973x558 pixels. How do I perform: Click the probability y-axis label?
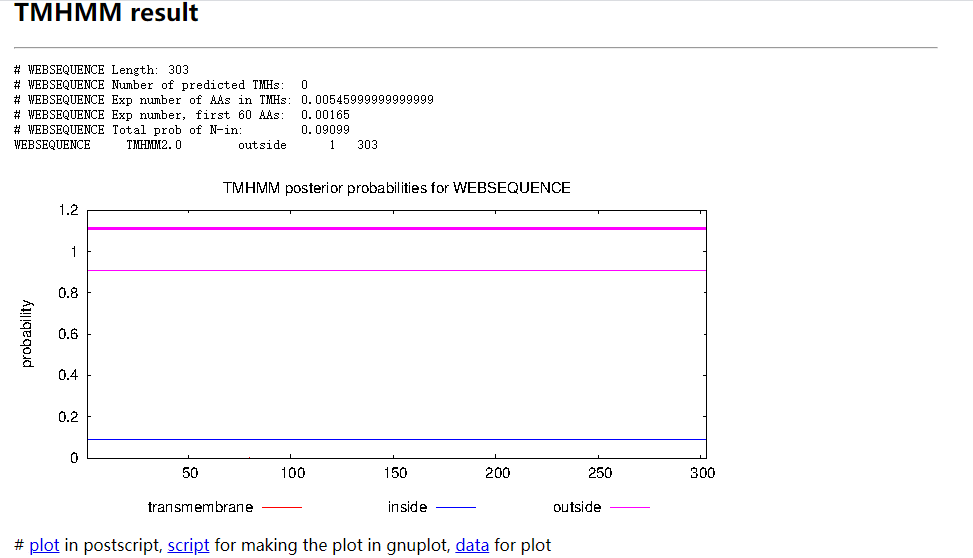[x=26, y=334]
